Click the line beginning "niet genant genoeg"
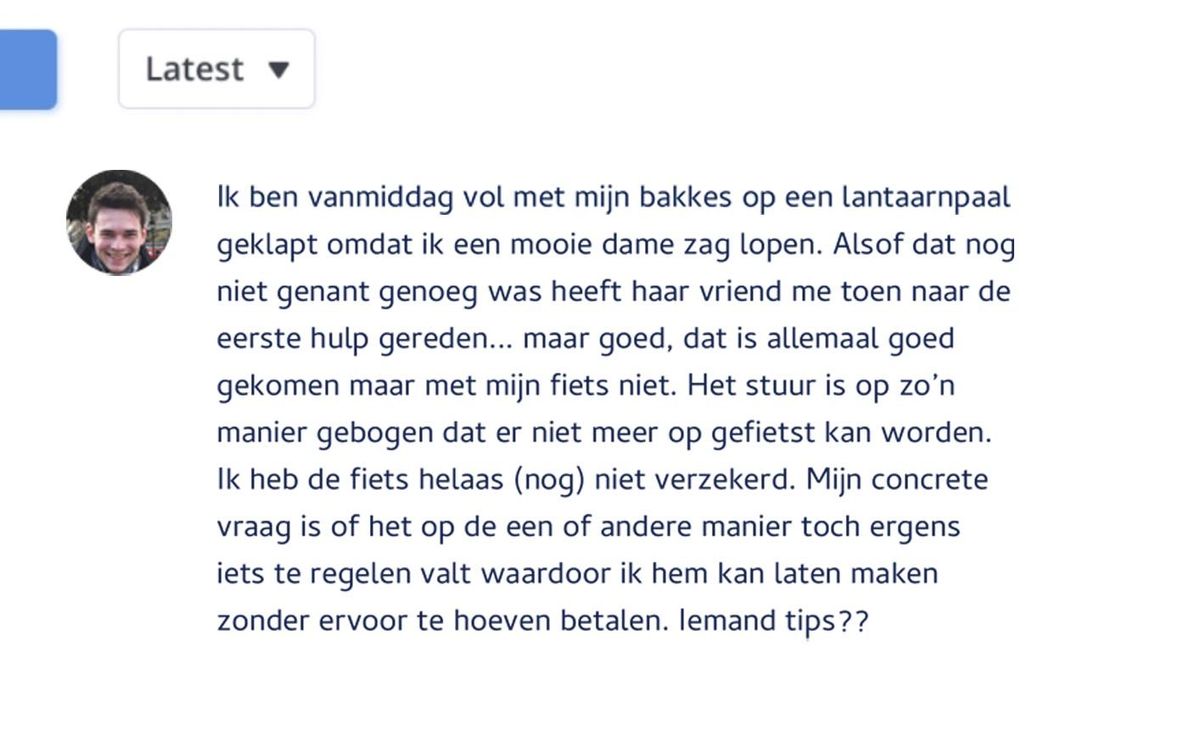Image resolution: width=1200 pixels, height=742 pixels. coord(614,292)
